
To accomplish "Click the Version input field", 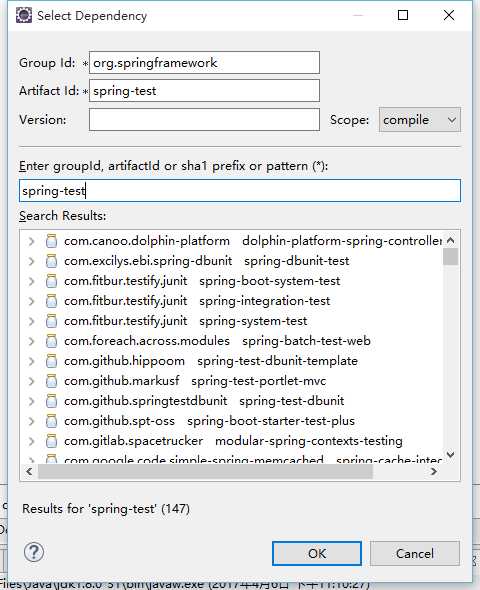I will (x=204, y=120).
